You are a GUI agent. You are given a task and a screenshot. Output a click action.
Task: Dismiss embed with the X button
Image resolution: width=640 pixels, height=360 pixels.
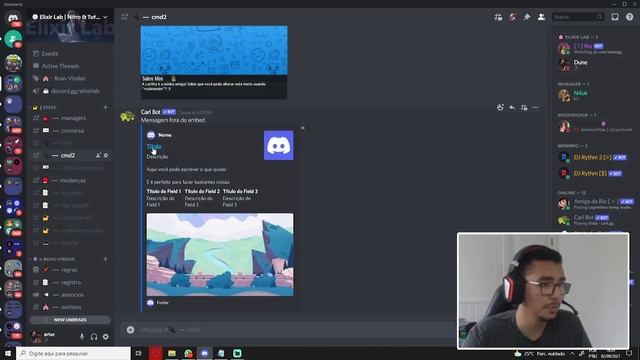click(303, 128)
